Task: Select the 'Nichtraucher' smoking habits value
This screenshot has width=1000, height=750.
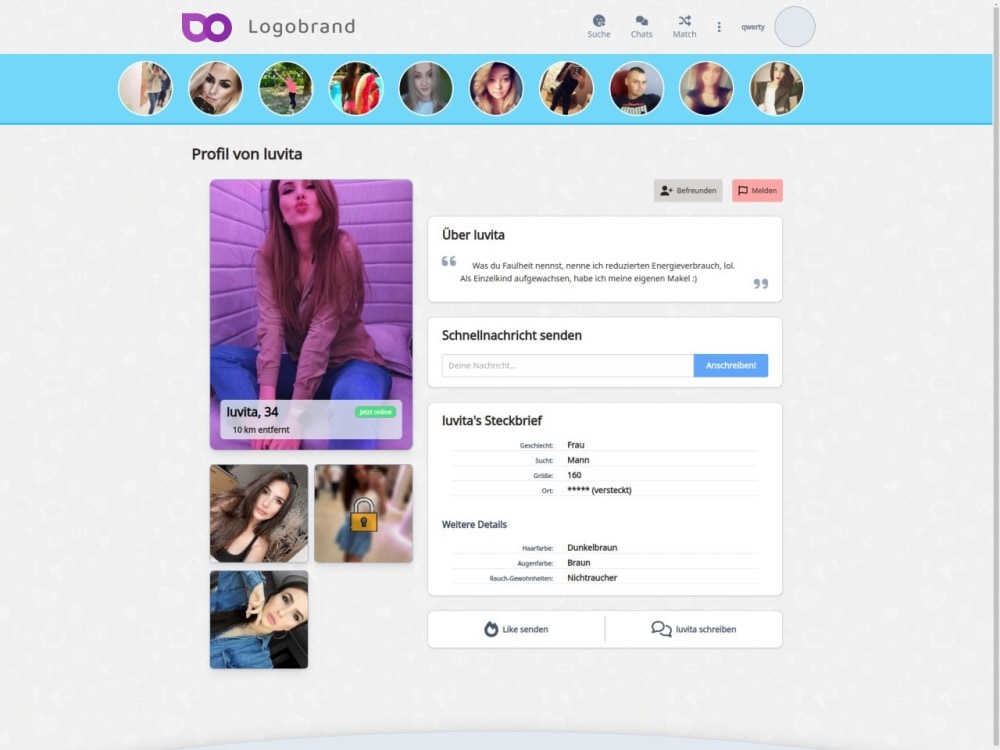Action: point(592,578)
